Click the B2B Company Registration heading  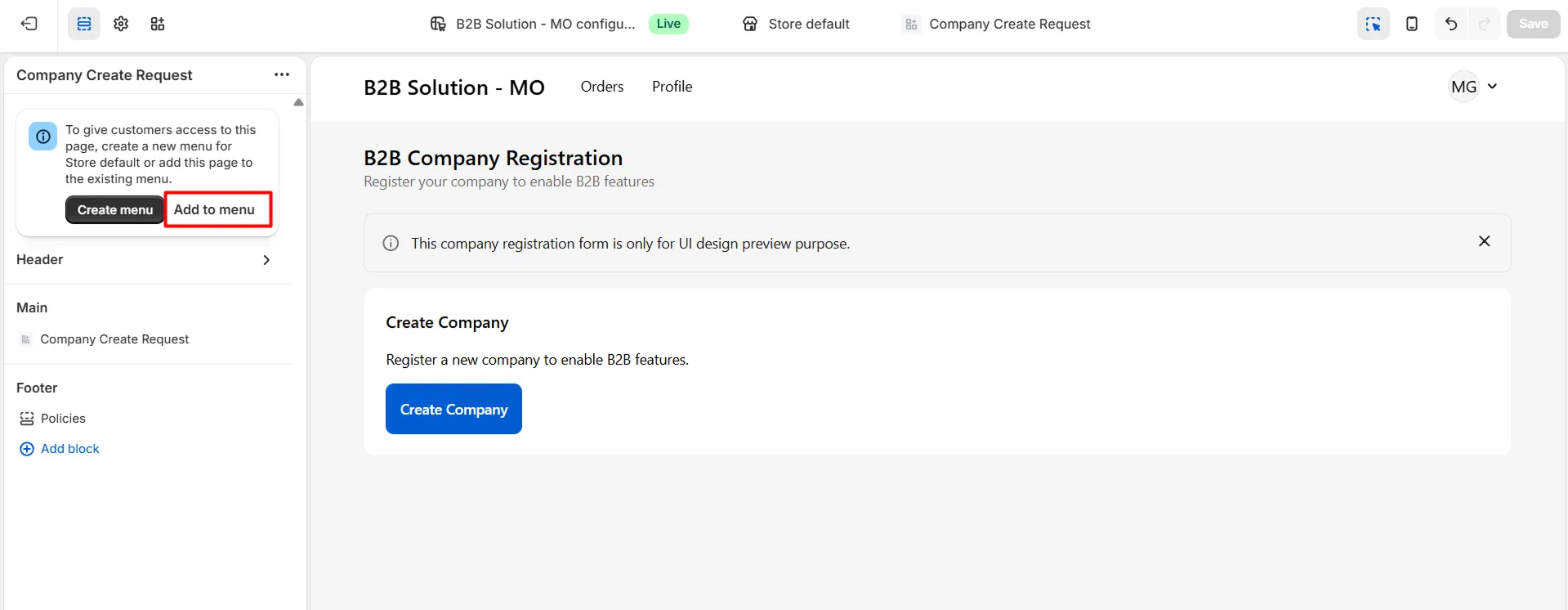point(493,158)
